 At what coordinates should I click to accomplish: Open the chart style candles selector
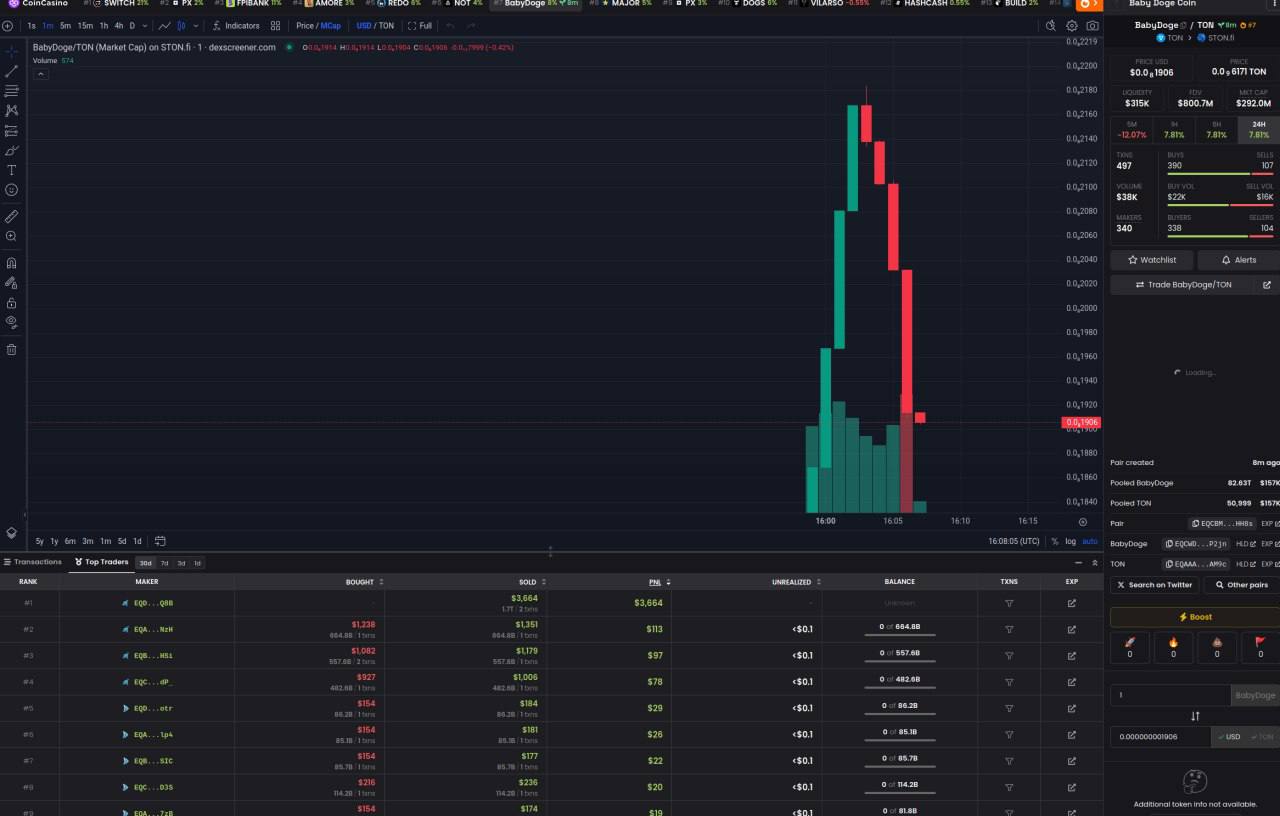(180, 26)
